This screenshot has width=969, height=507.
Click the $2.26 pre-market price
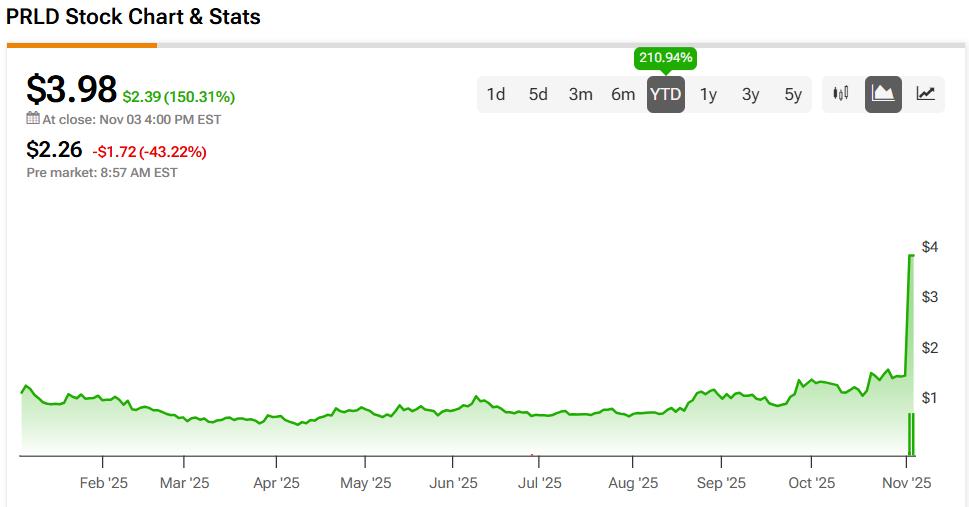[55, 151]
